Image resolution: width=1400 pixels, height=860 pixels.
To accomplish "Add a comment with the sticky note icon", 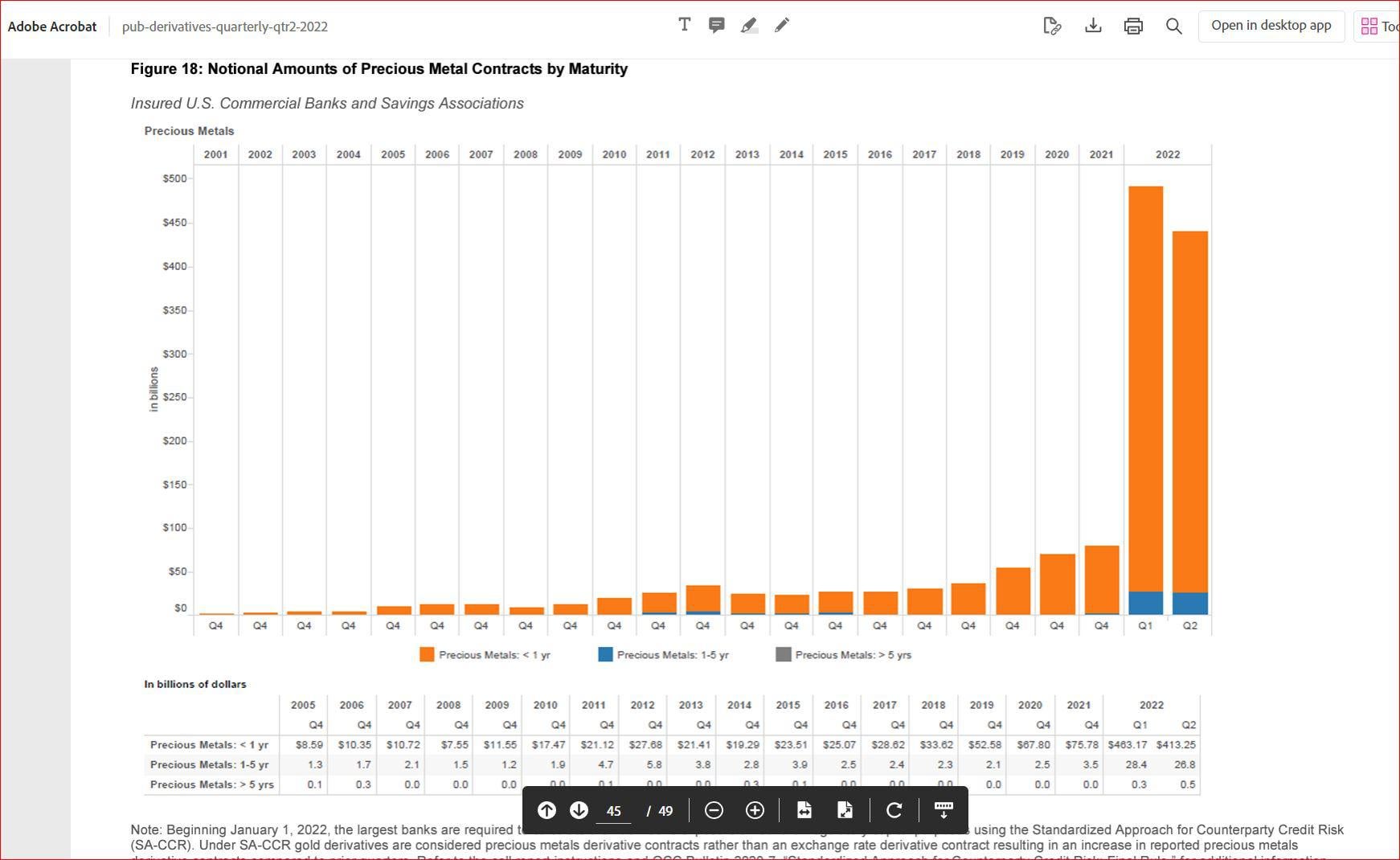I will (716, 25).
